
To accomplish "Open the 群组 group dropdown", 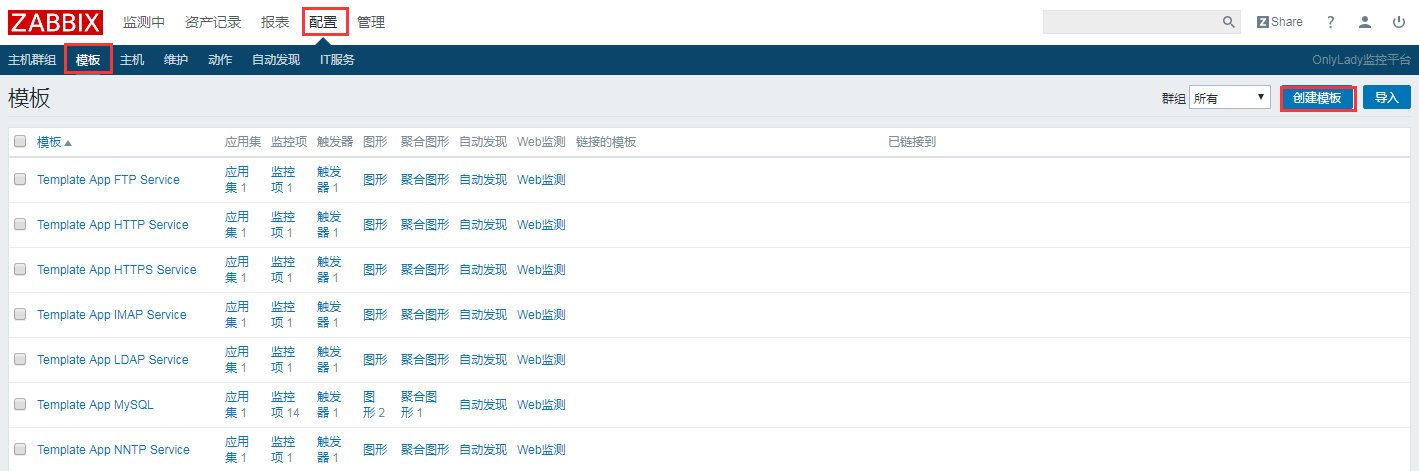I will [1229, 98].
